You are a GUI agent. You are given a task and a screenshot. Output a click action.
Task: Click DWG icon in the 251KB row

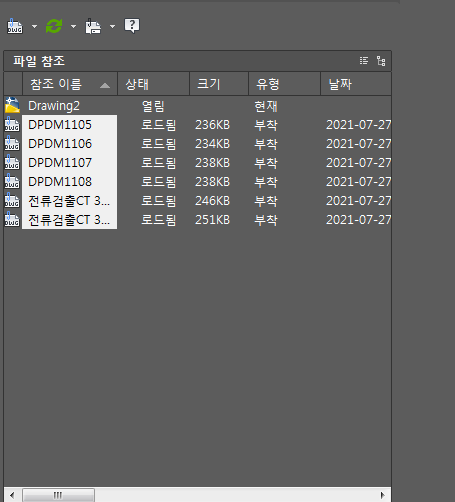click(12, 219)
